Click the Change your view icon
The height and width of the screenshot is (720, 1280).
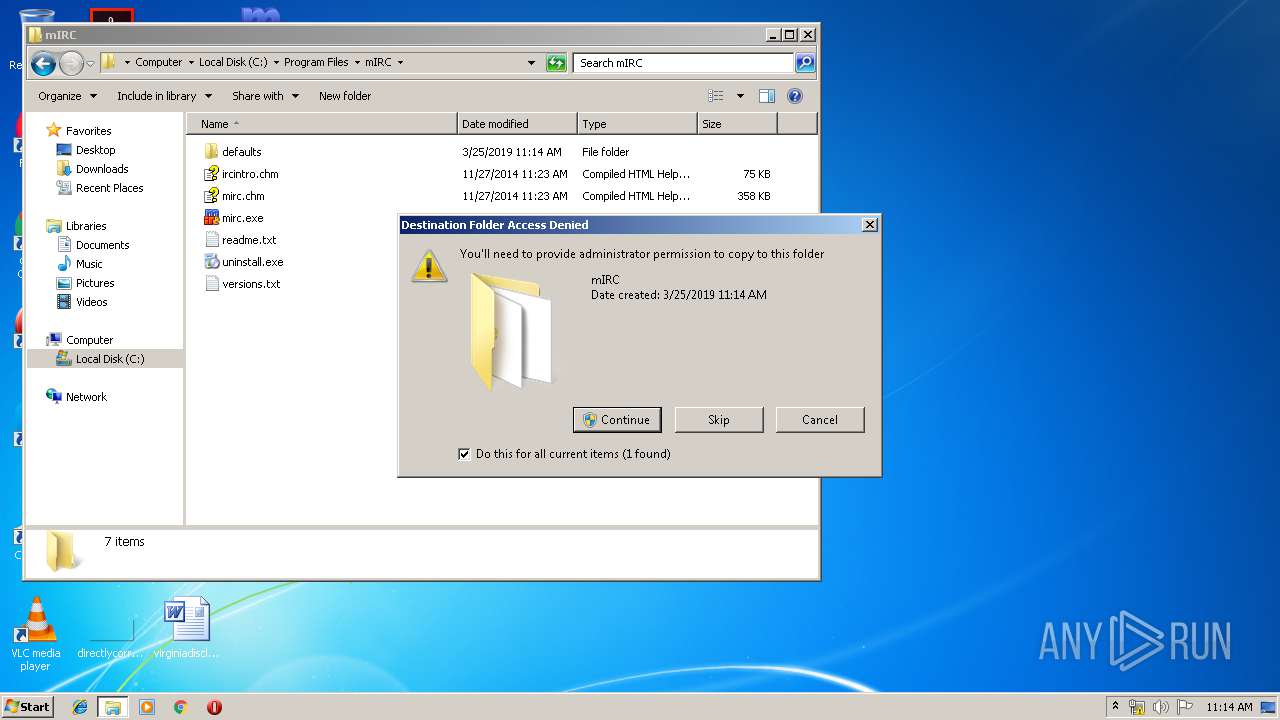[716, 96]
